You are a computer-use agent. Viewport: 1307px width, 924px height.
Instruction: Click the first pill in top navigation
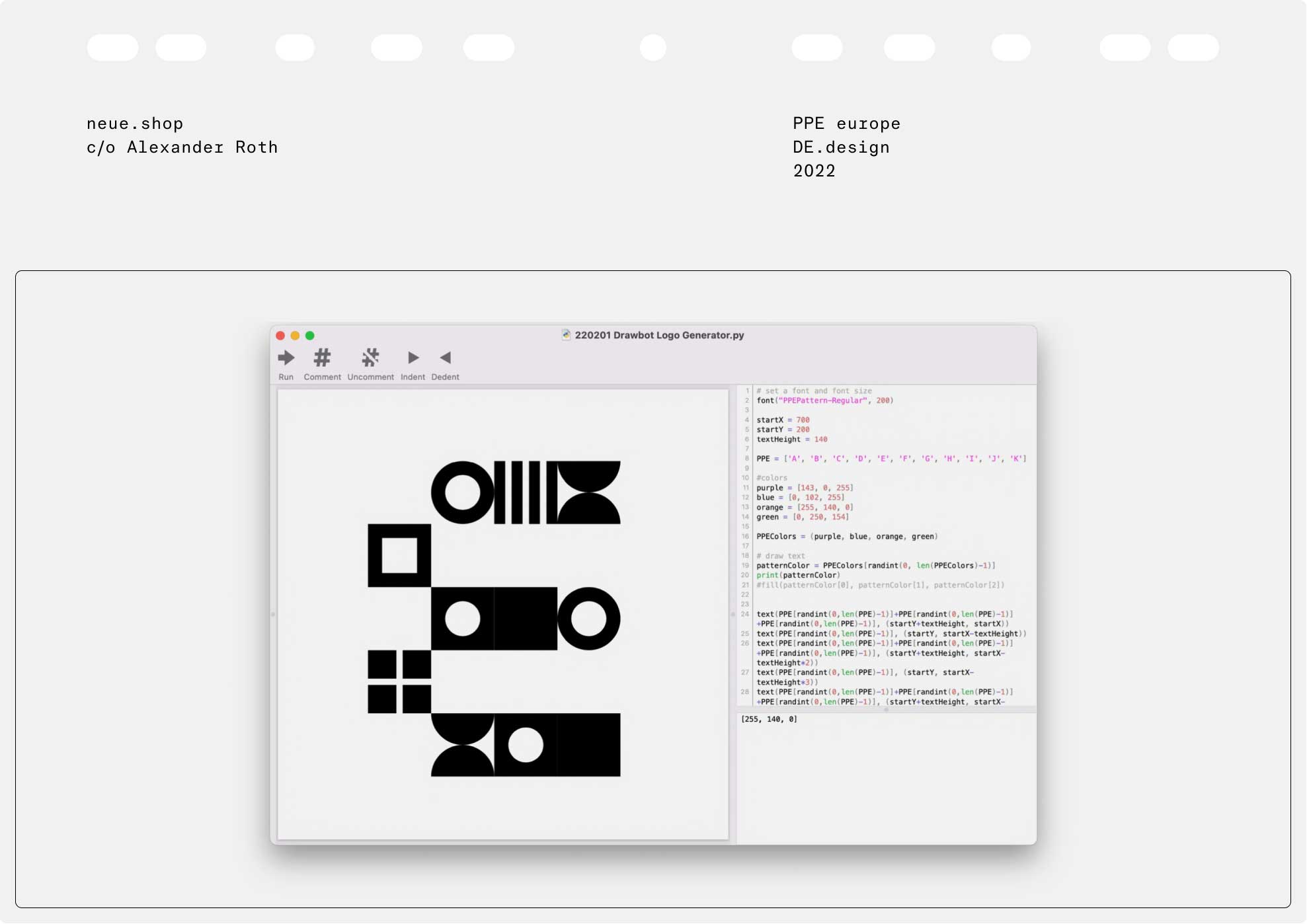click(112, 48)
